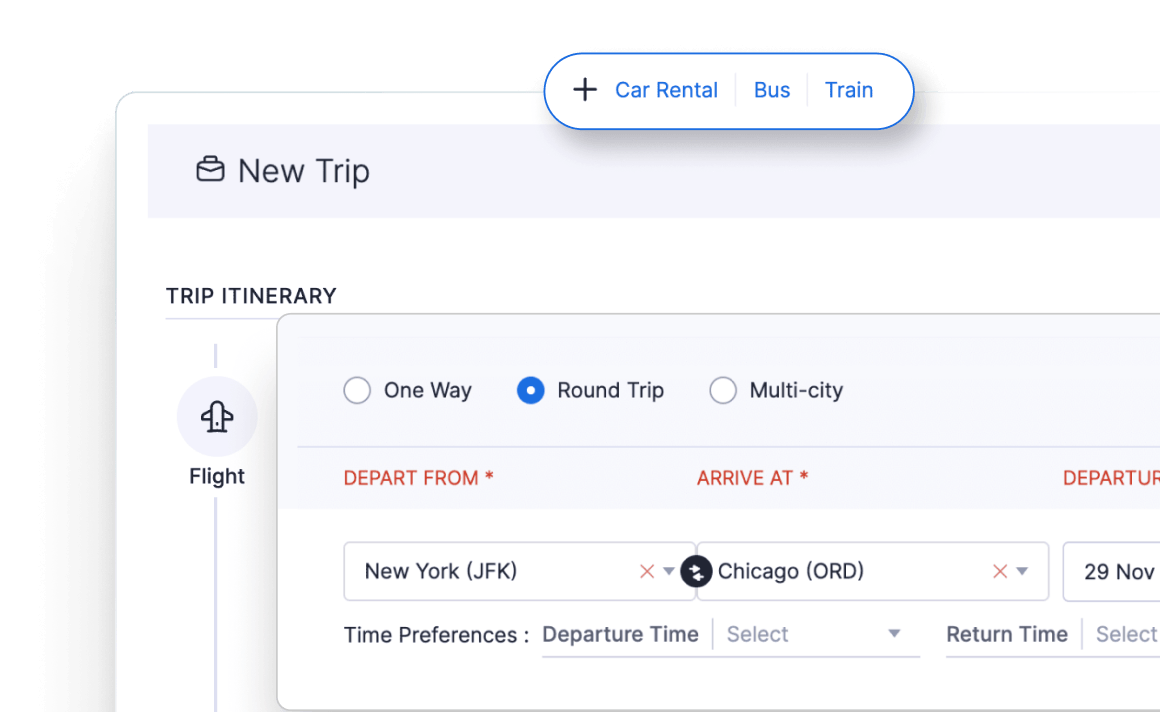The image size is (1160, 712).
Task: Switch to the Train tab
Action: pyautogui.click(x=849, y=89)
